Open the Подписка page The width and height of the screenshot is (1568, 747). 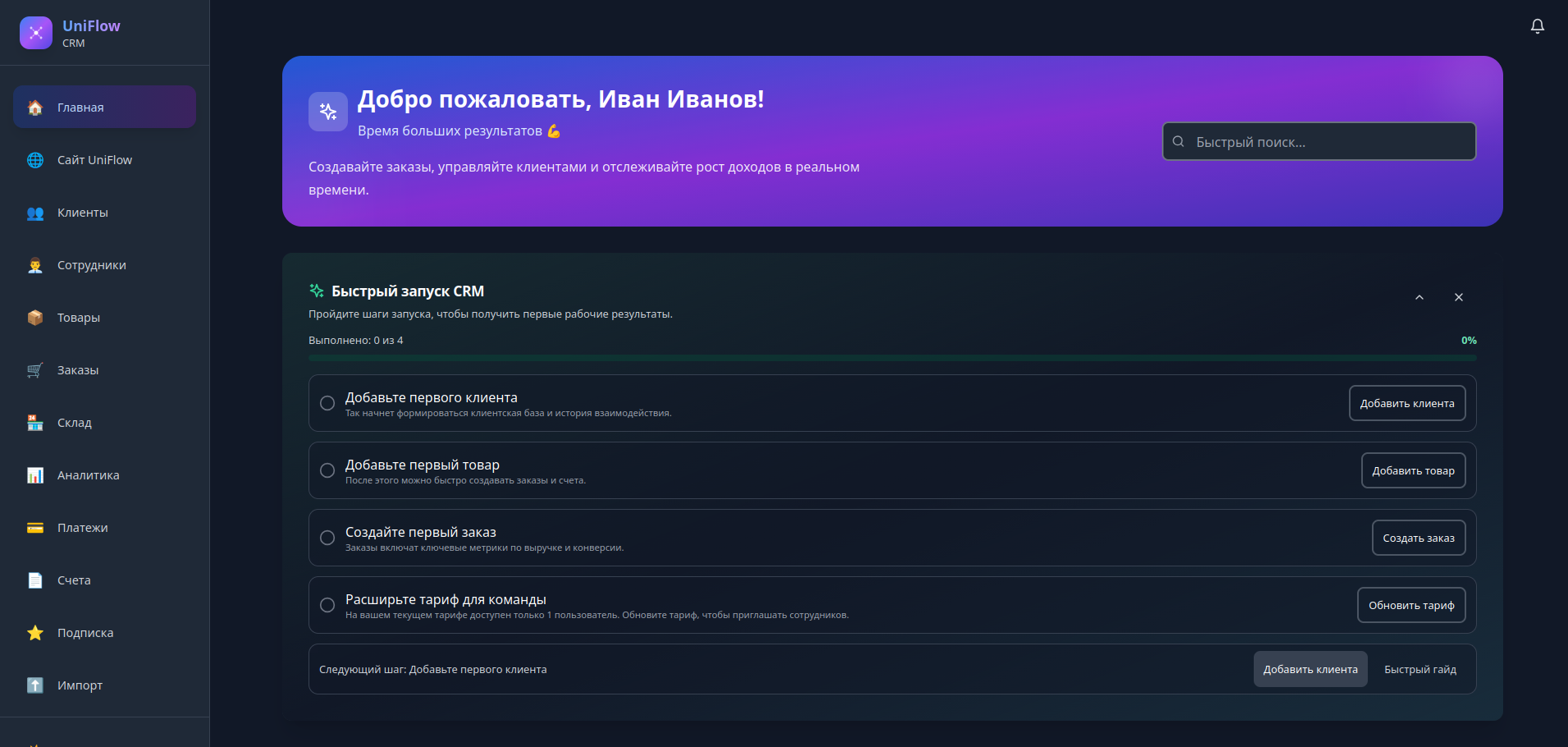(x=85, y=632)
